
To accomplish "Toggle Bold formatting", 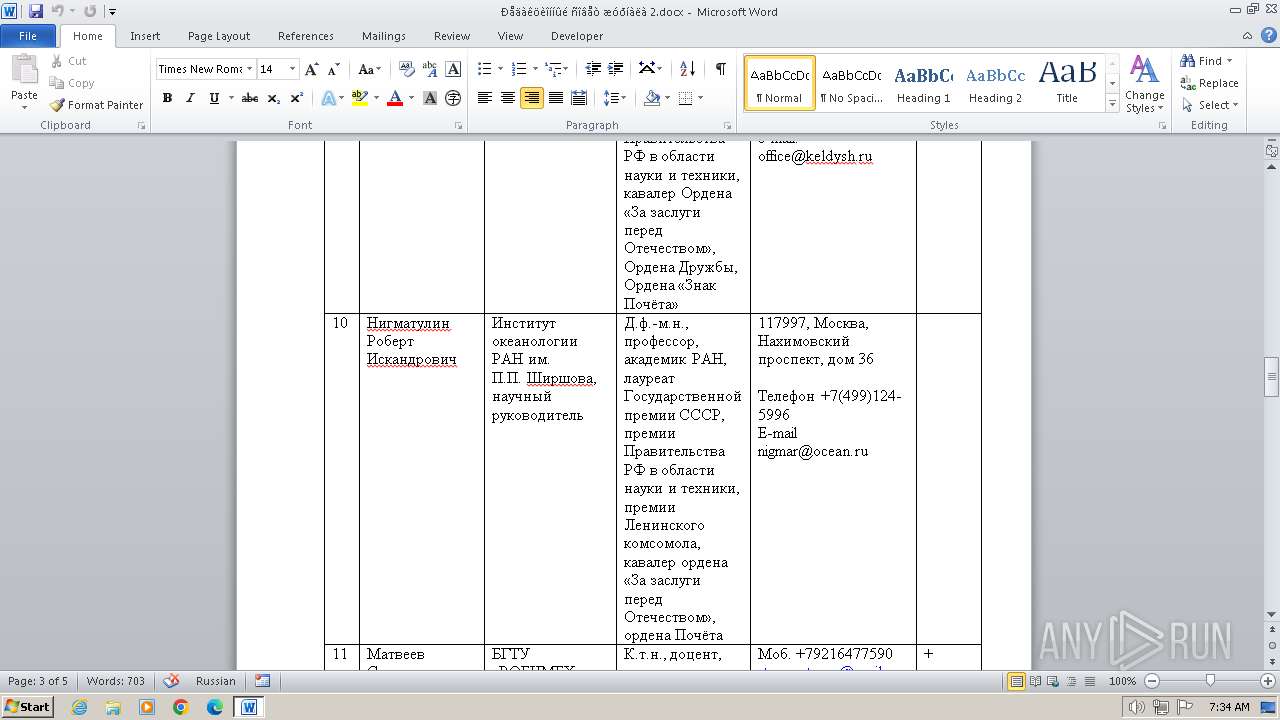I will pyautogui.click(x=167, y=98).
